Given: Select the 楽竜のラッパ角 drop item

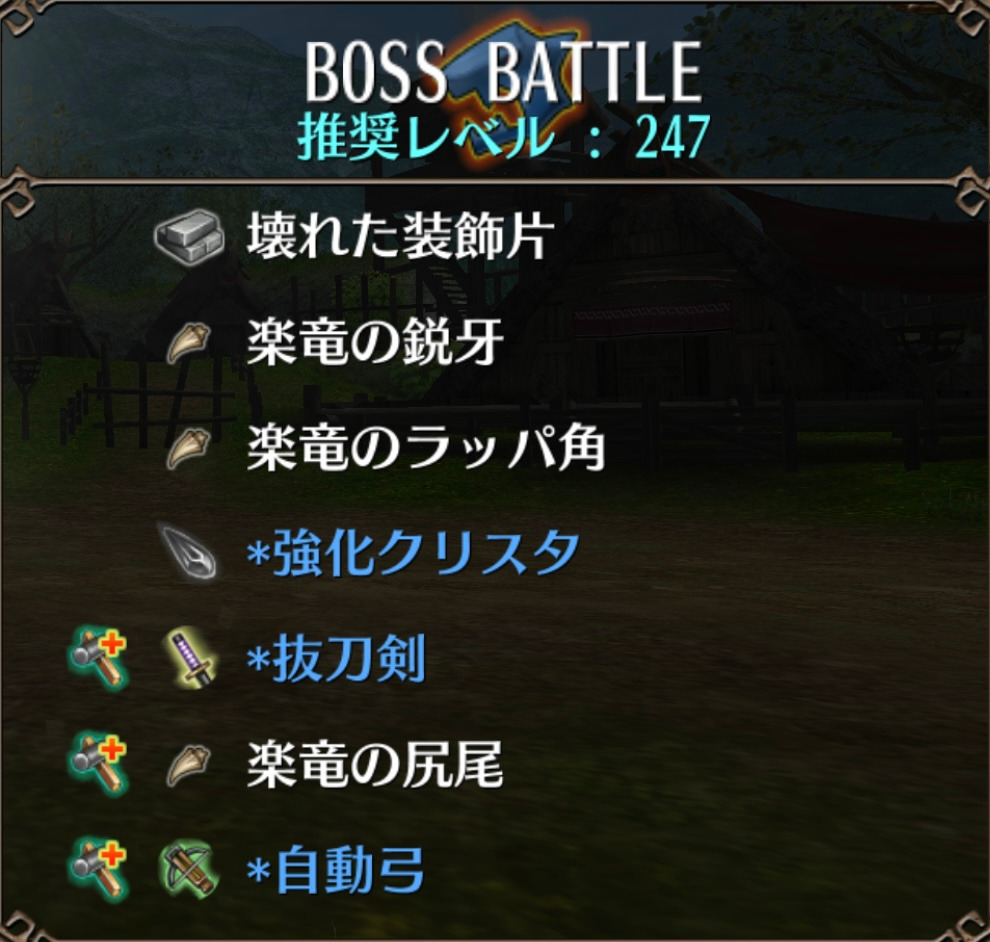Looking at the screenshot, I should coord(426,448).
